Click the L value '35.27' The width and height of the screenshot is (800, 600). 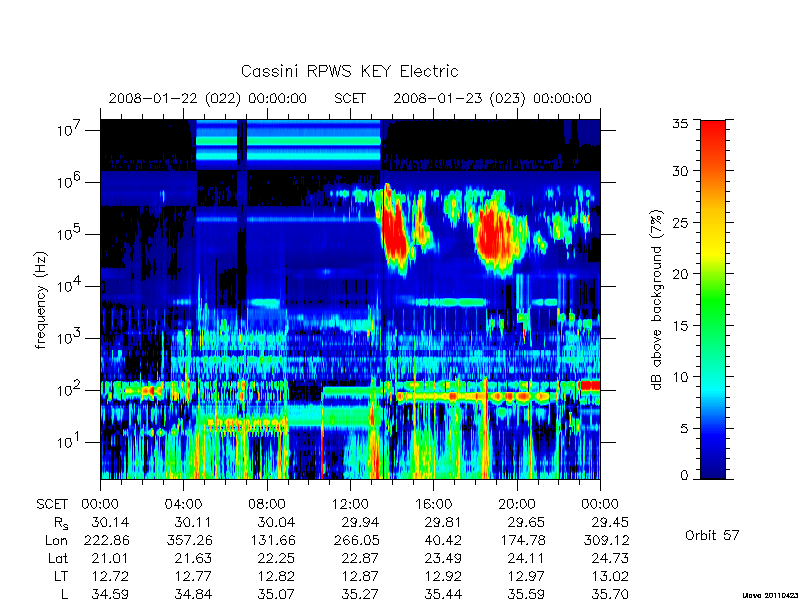[x=360, y=594]
